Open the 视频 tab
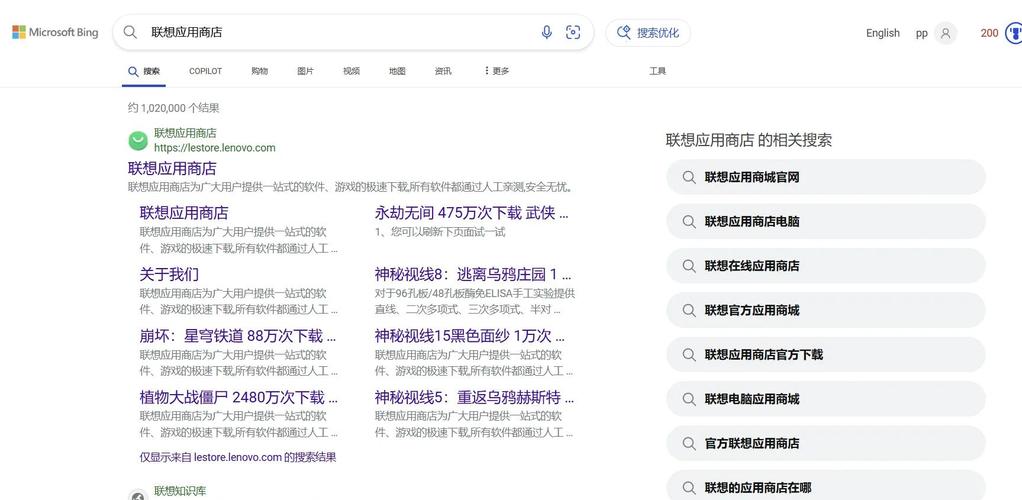The image size is (1022, 500). pyautogui.click(x=351, y=71)
